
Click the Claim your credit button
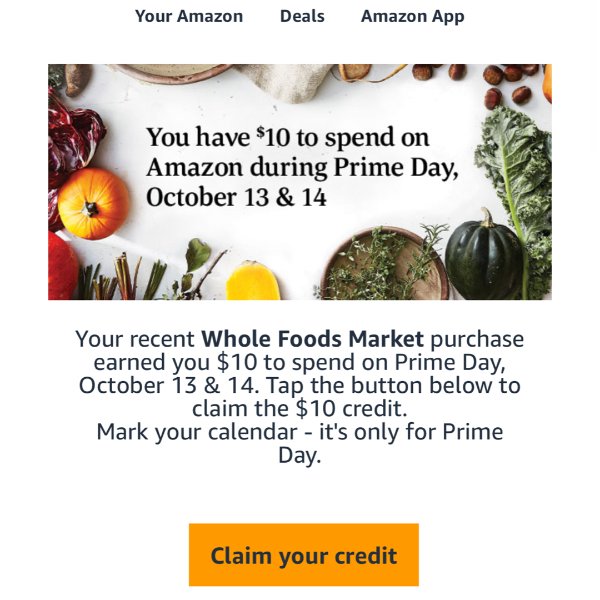point(304,555)
